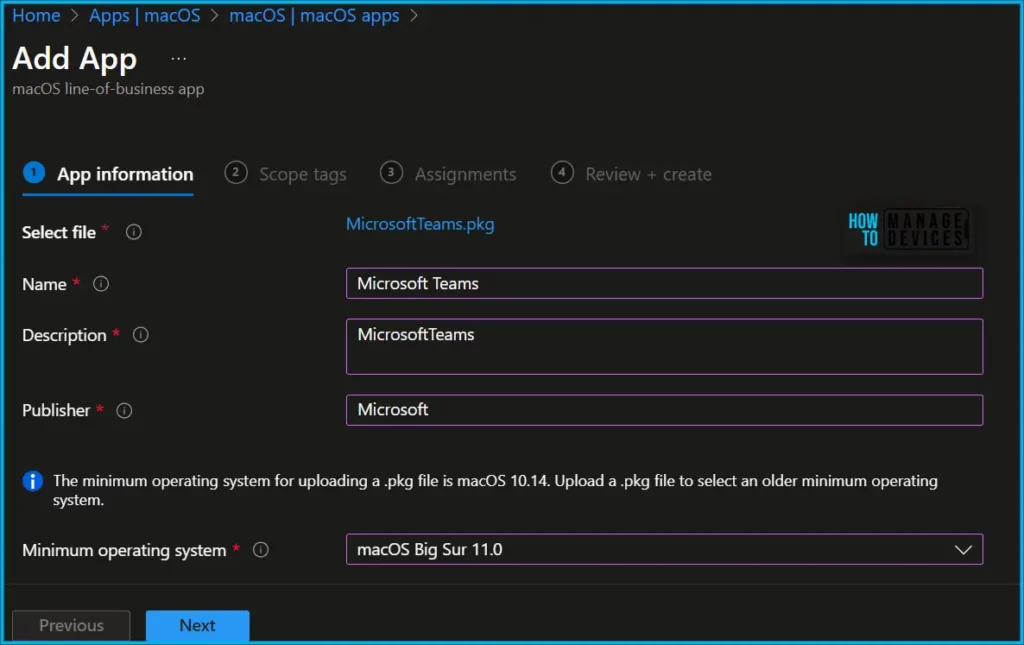Open info icon beside Publisher label
This screenshot has height=645, width=1024.
point(124,411)
